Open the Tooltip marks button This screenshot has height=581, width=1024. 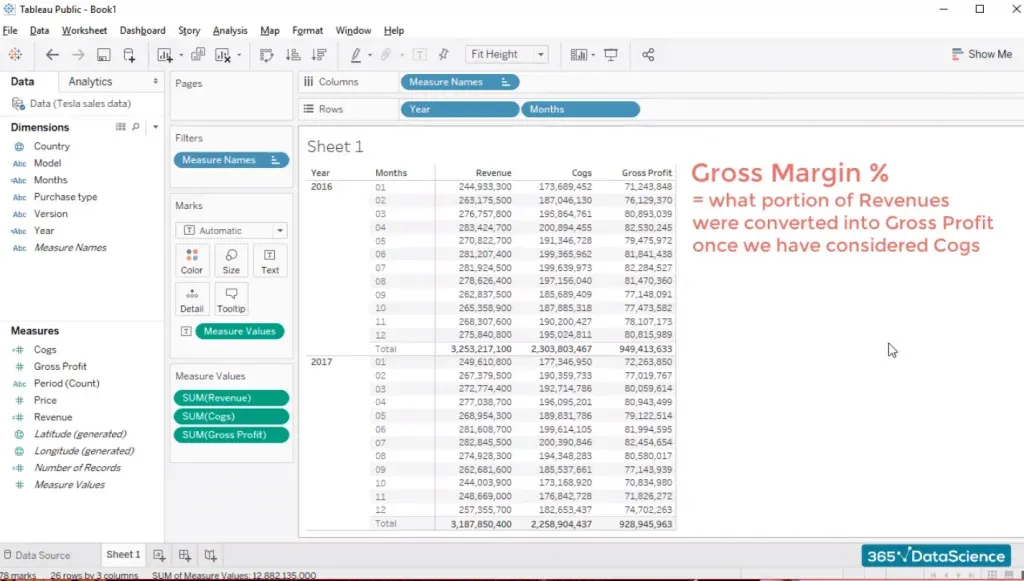tap(231, 299)
